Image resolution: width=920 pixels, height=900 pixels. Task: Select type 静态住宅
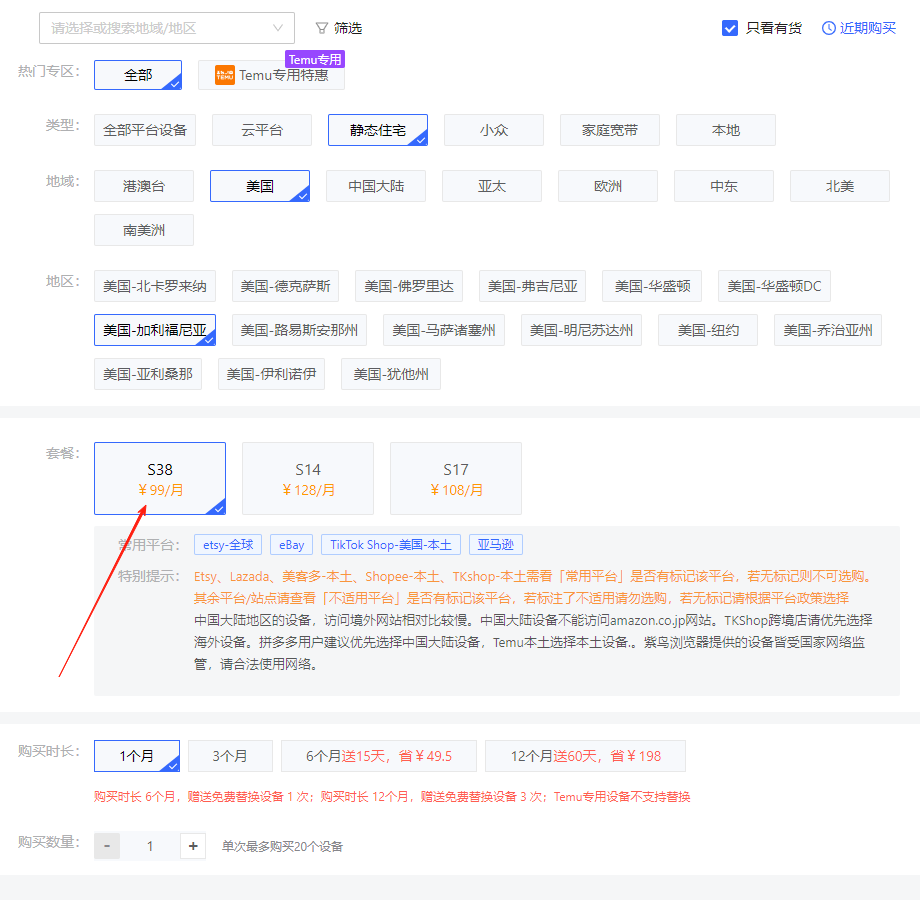[378, 130]
